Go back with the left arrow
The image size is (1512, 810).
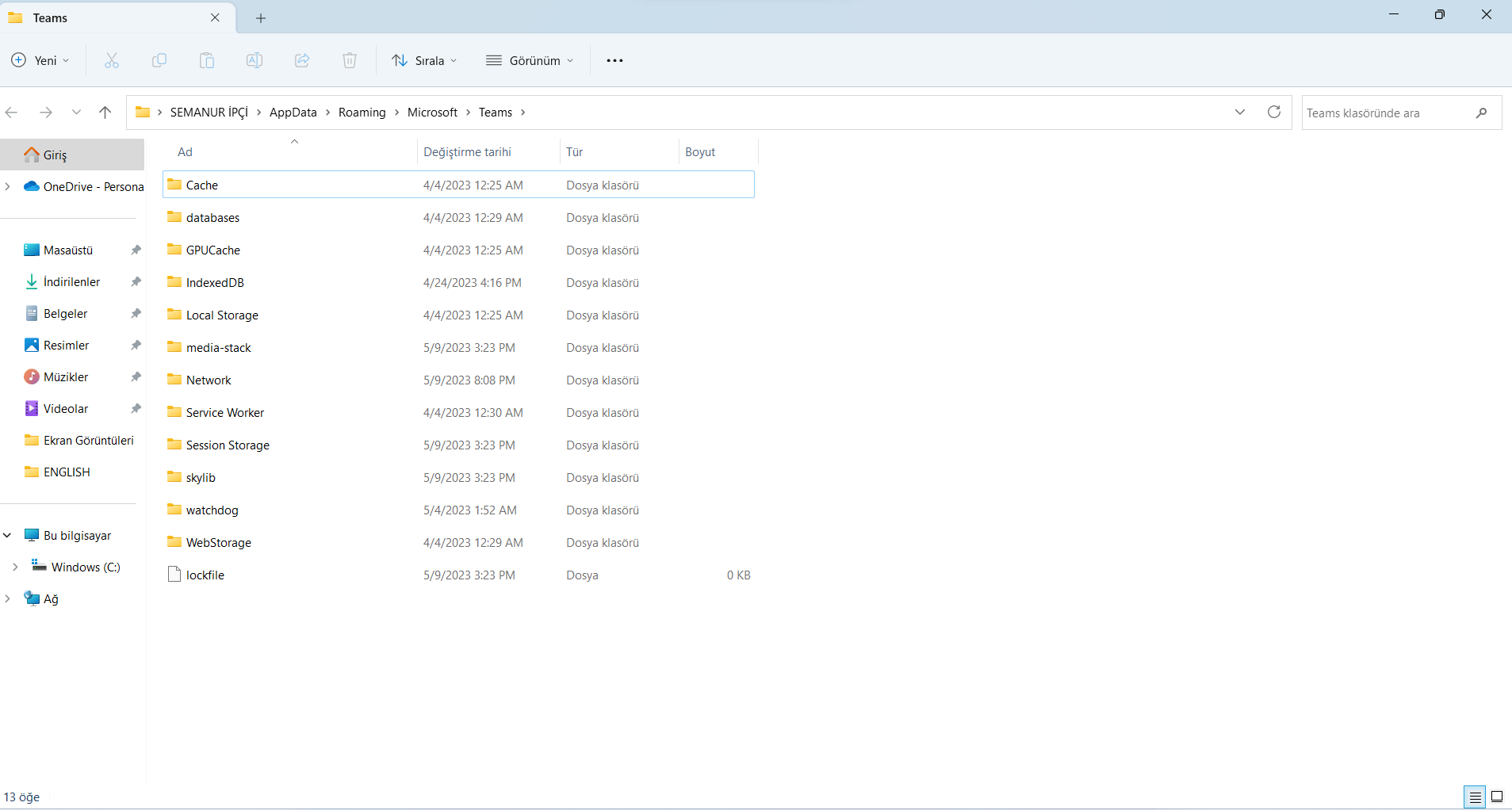click(x=12, y=113)
